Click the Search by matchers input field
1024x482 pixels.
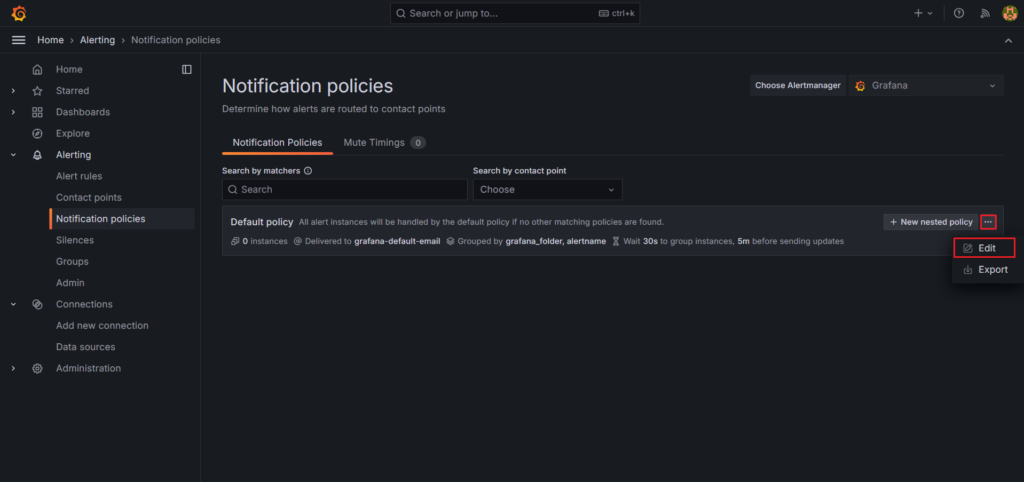click(x=344, y=189)
